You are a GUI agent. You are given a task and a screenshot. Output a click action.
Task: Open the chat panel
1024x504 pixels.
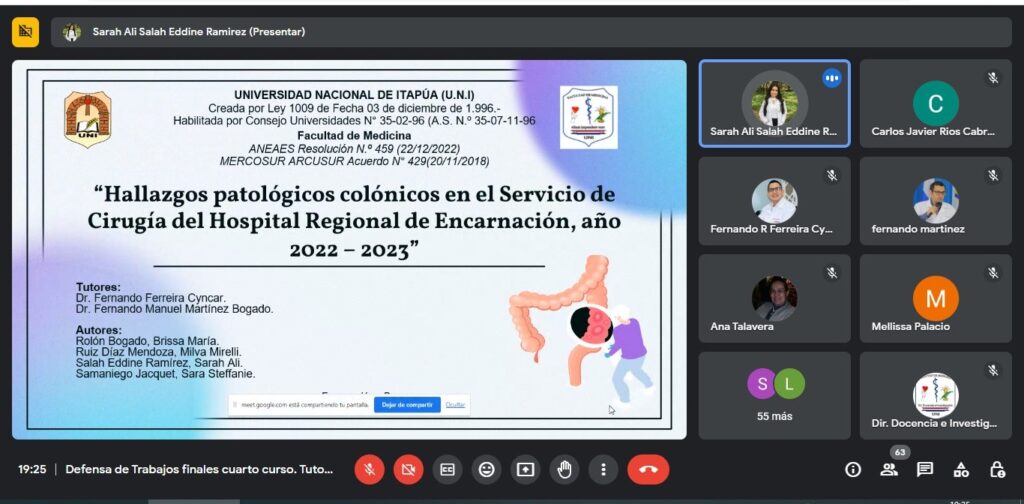coord(925,469)
